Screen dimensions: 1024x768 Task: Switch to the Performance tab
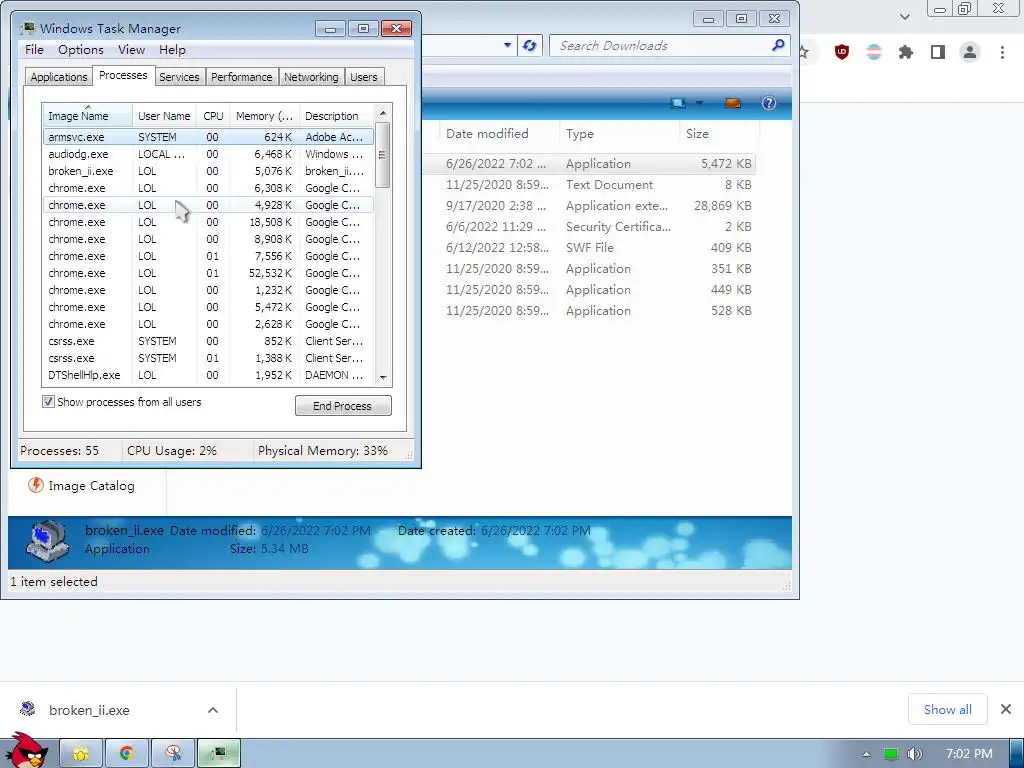point(242,77)
